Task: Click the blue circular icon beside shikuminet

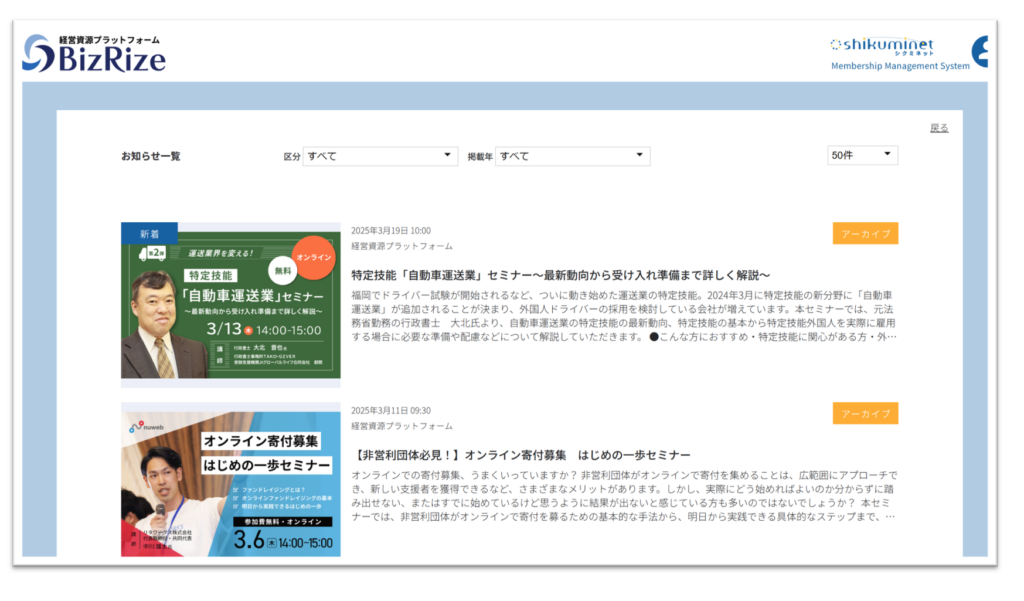Action: coord(980,51)
